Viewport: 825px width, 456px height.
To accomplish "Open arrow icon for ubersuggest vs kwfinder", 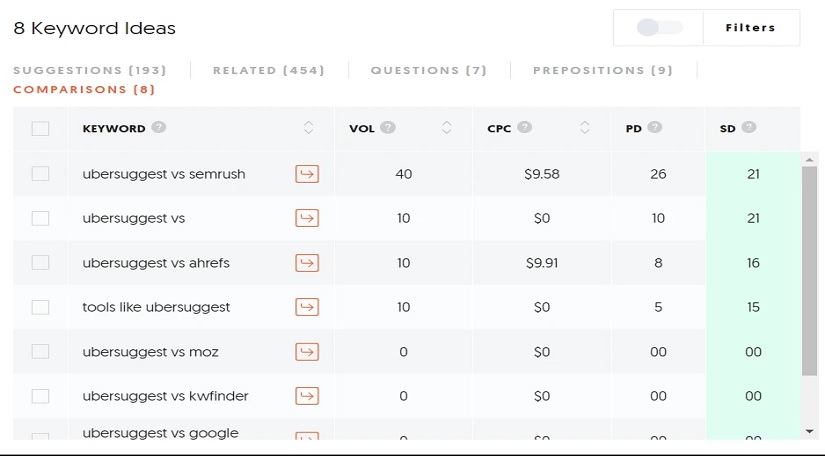I will coord(307,396).
